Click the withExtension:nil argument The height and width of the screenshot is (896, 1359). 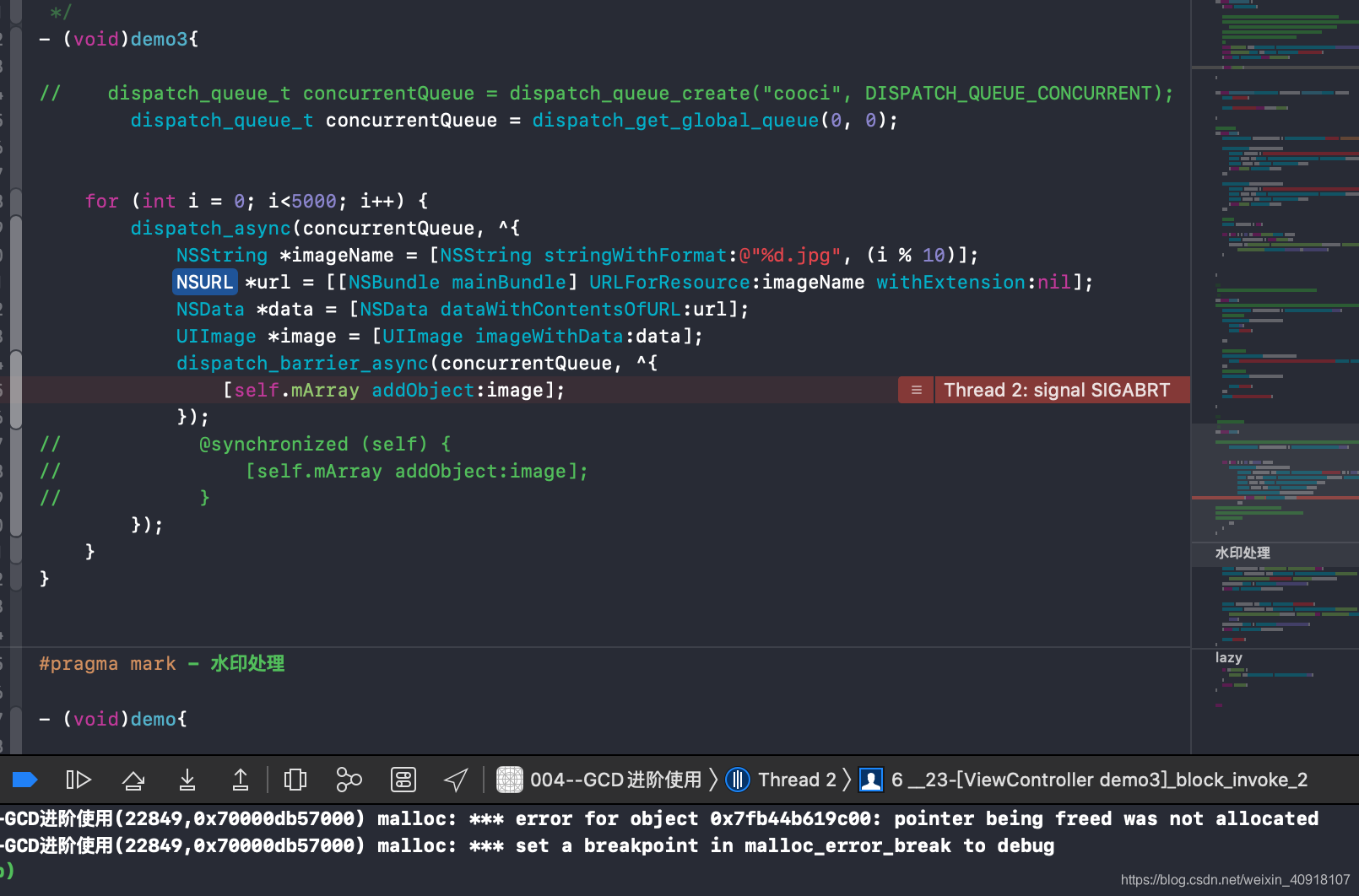click(974, 282)
